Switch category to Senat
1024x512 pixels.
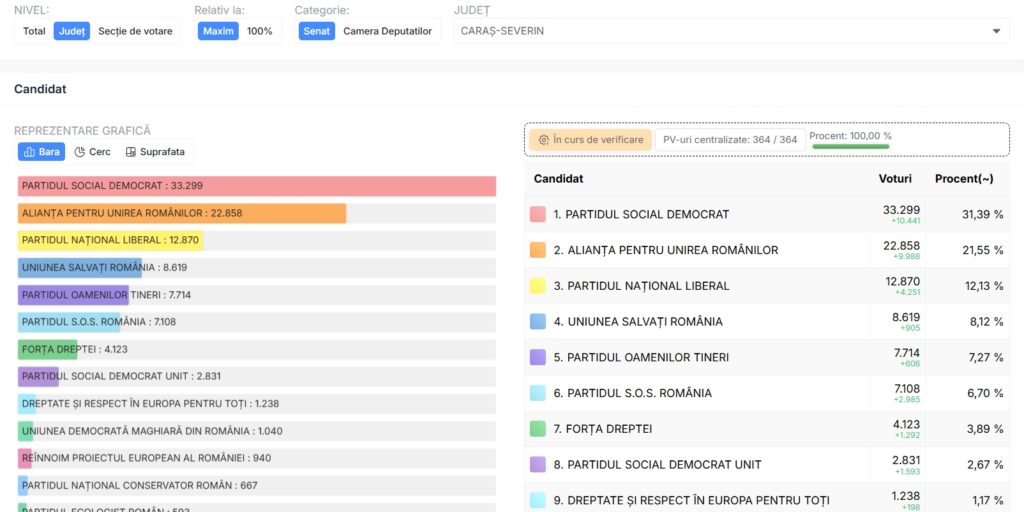click(x=317, y=31)
